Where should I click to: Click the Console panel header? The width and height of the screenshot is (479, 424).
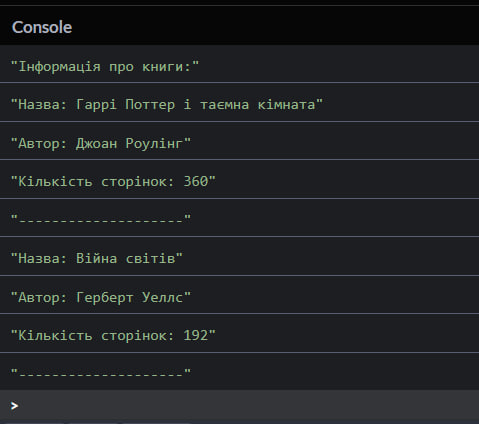[x=239, y=27]
